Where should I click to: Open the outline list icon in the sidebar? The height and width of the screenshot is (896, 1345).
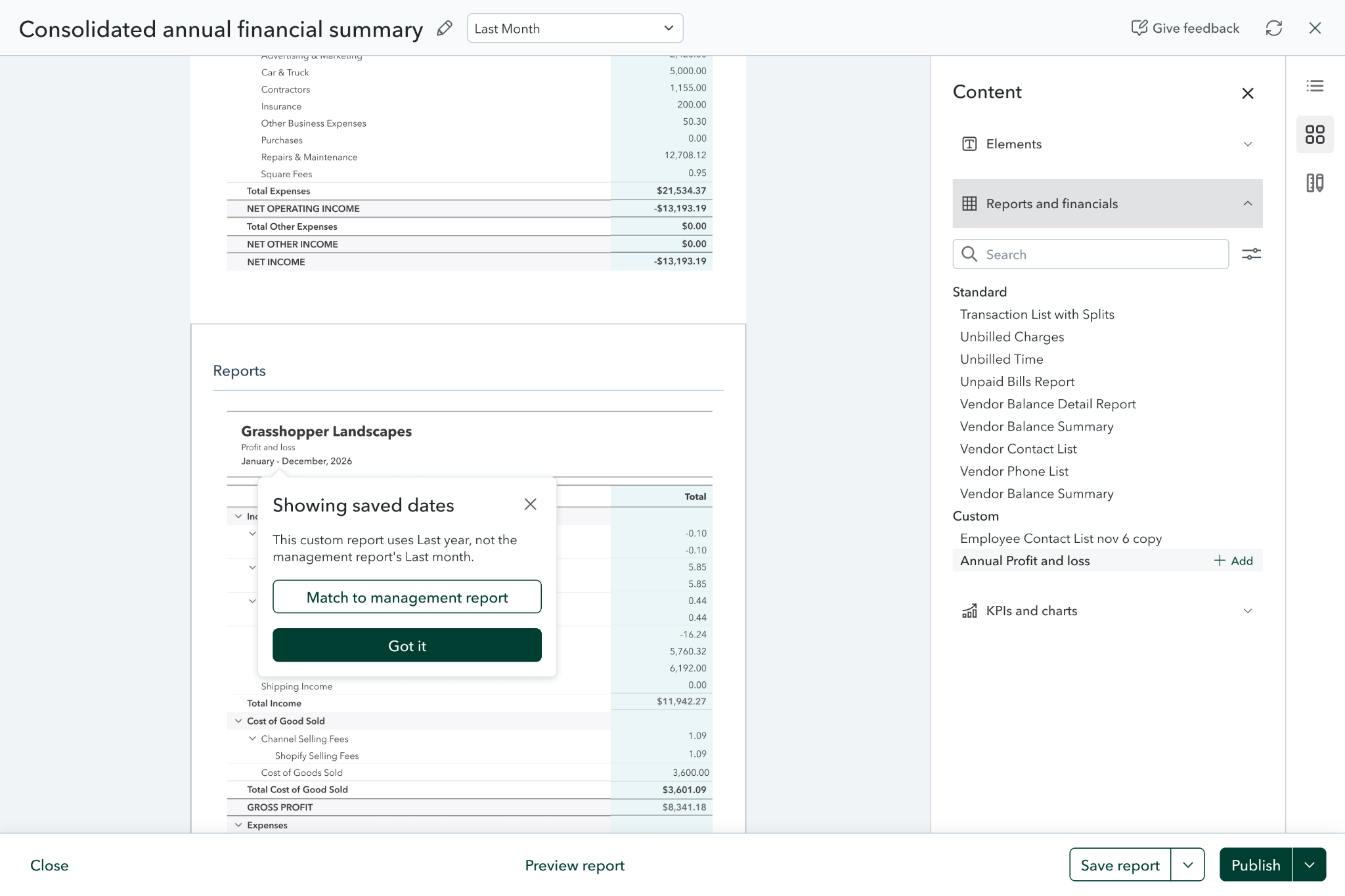pos(1315,86)
